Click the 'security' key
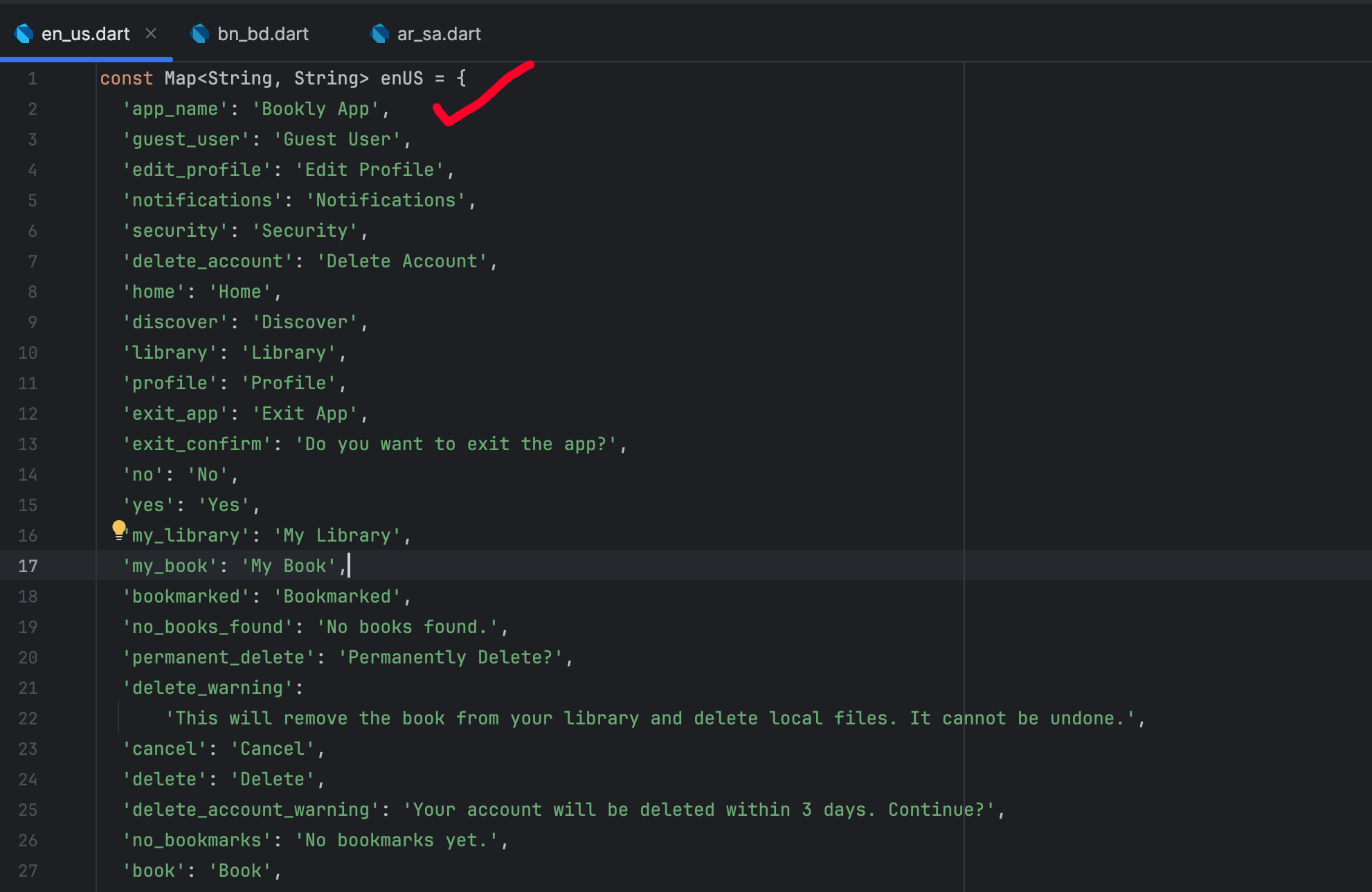The height and width of the screenshot is (892, 1372). 175,231
